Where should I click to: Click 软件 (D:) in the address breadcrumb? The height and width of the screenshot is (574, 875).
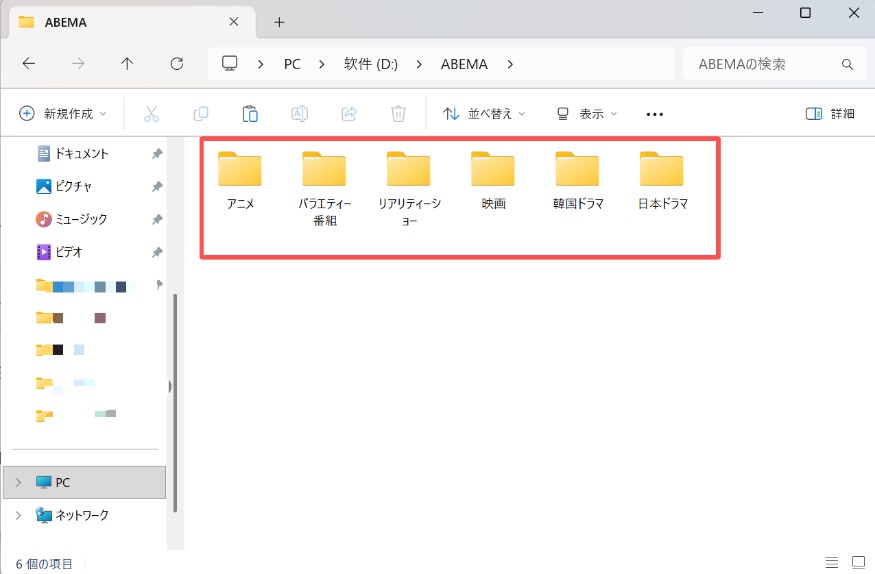tap(370, 64)
